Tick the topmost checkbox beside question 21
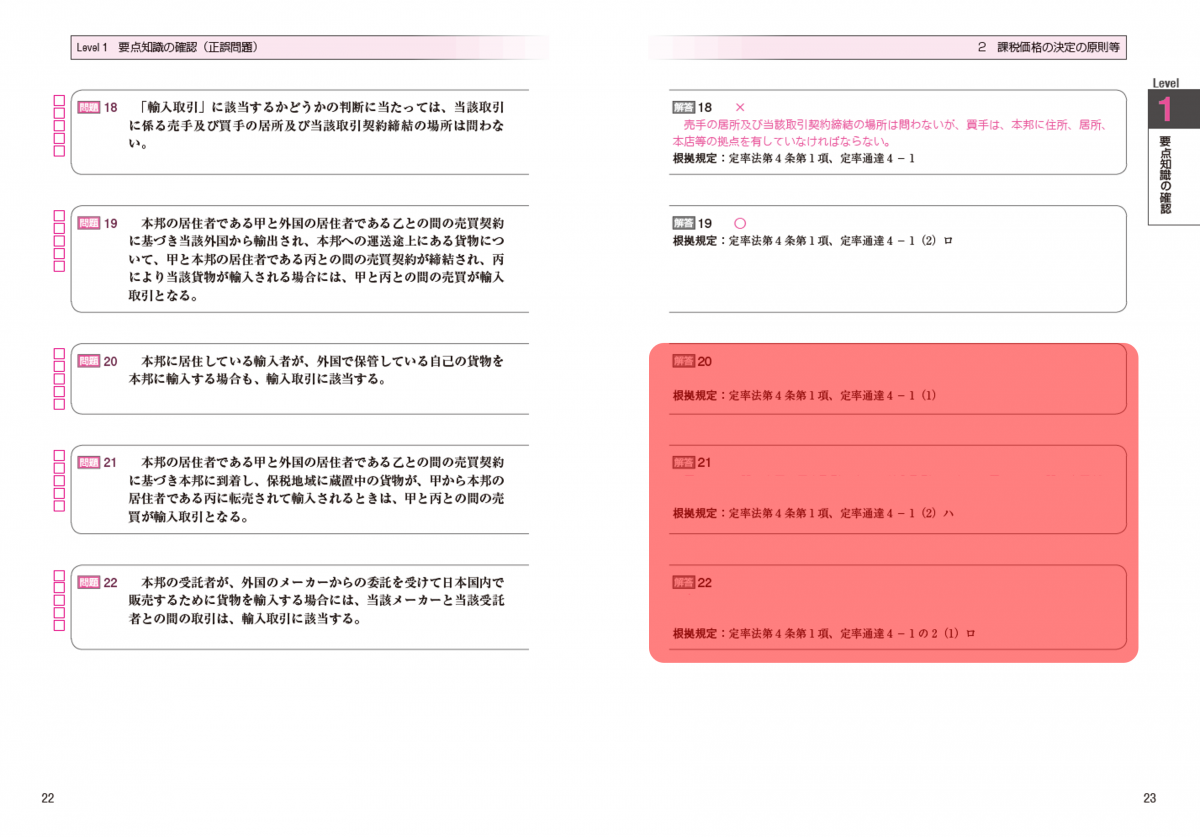 tap(59, 456)
